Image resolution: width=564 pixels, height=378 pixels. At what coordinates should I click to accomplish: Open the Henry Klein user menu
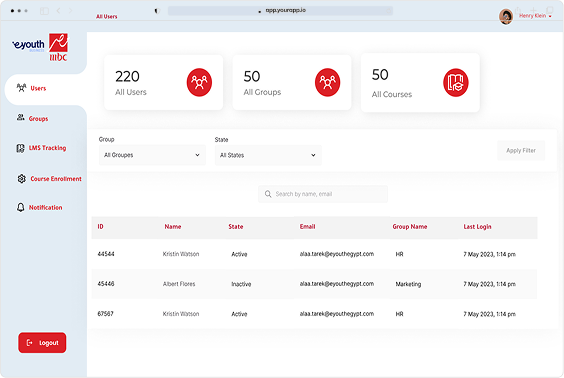[x=535, y=16]
